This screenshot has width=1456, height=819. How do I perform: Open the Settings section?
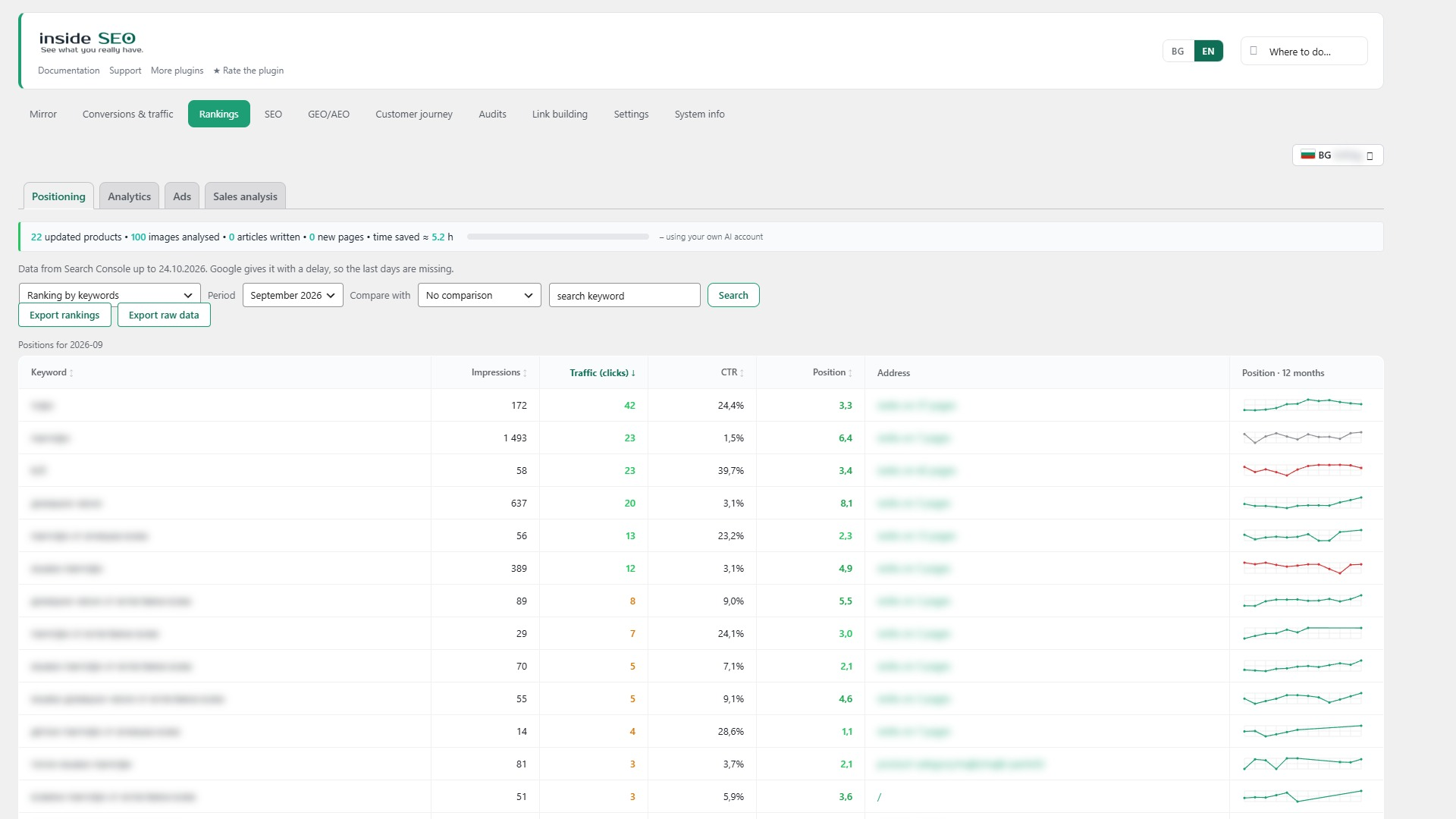click(631, 114)
